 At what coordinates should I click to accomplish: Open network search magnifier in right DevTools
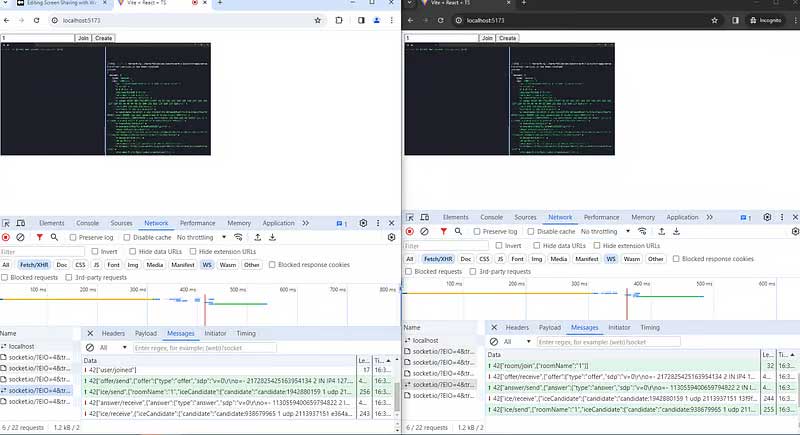[456, 231]
